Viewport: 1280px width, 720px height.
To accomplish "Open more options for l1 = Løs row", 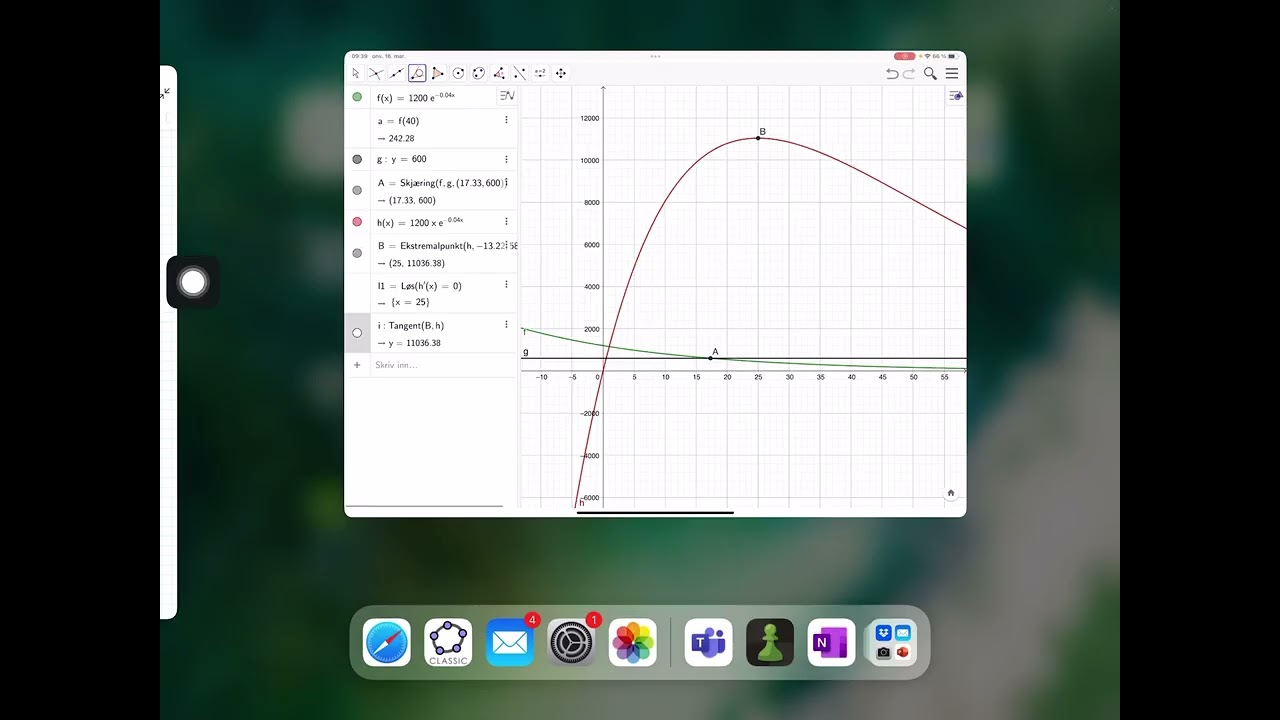I will (x=506, y=284).
